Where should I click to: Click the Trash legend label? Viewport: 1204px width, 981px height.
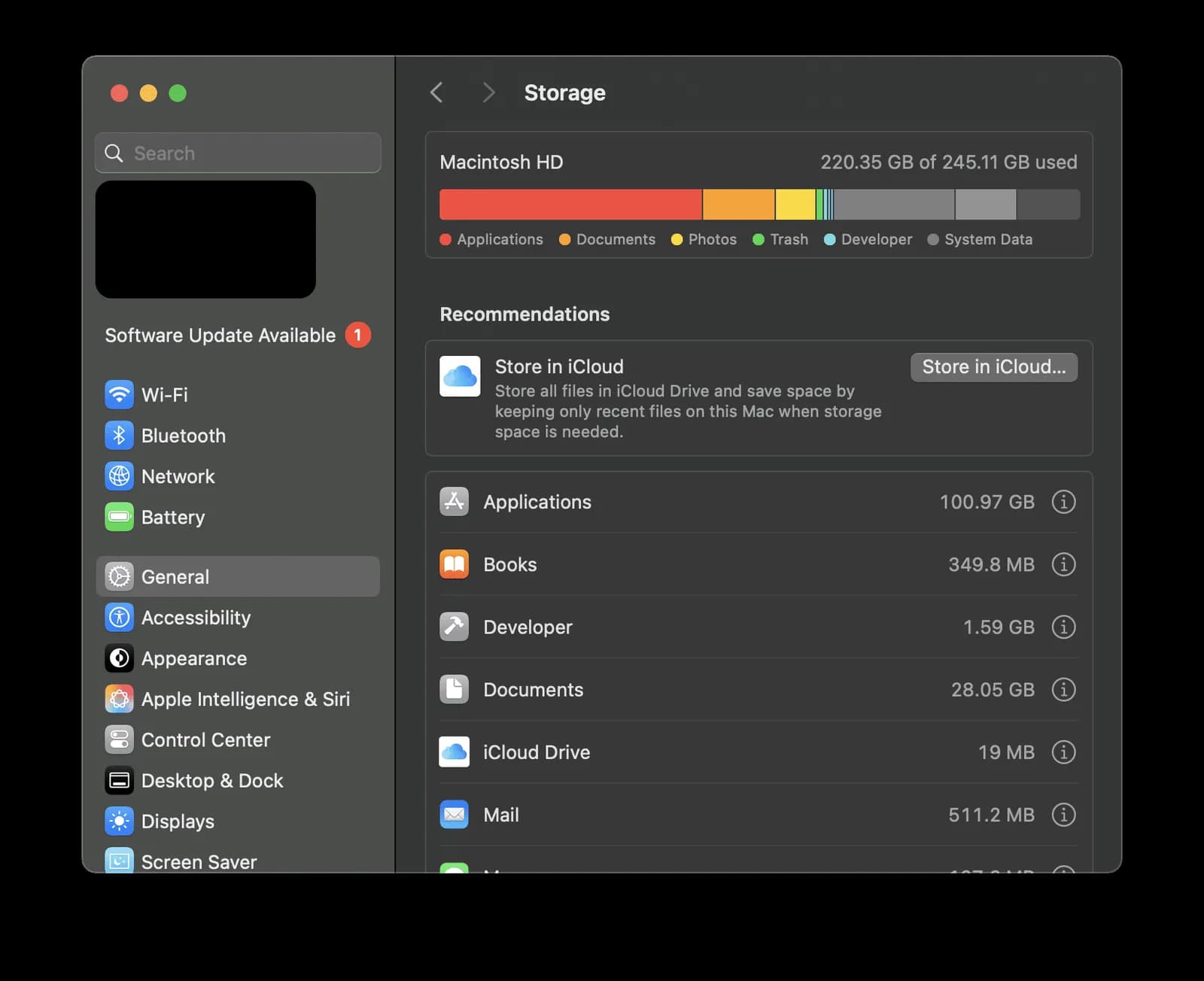(789, 239)
